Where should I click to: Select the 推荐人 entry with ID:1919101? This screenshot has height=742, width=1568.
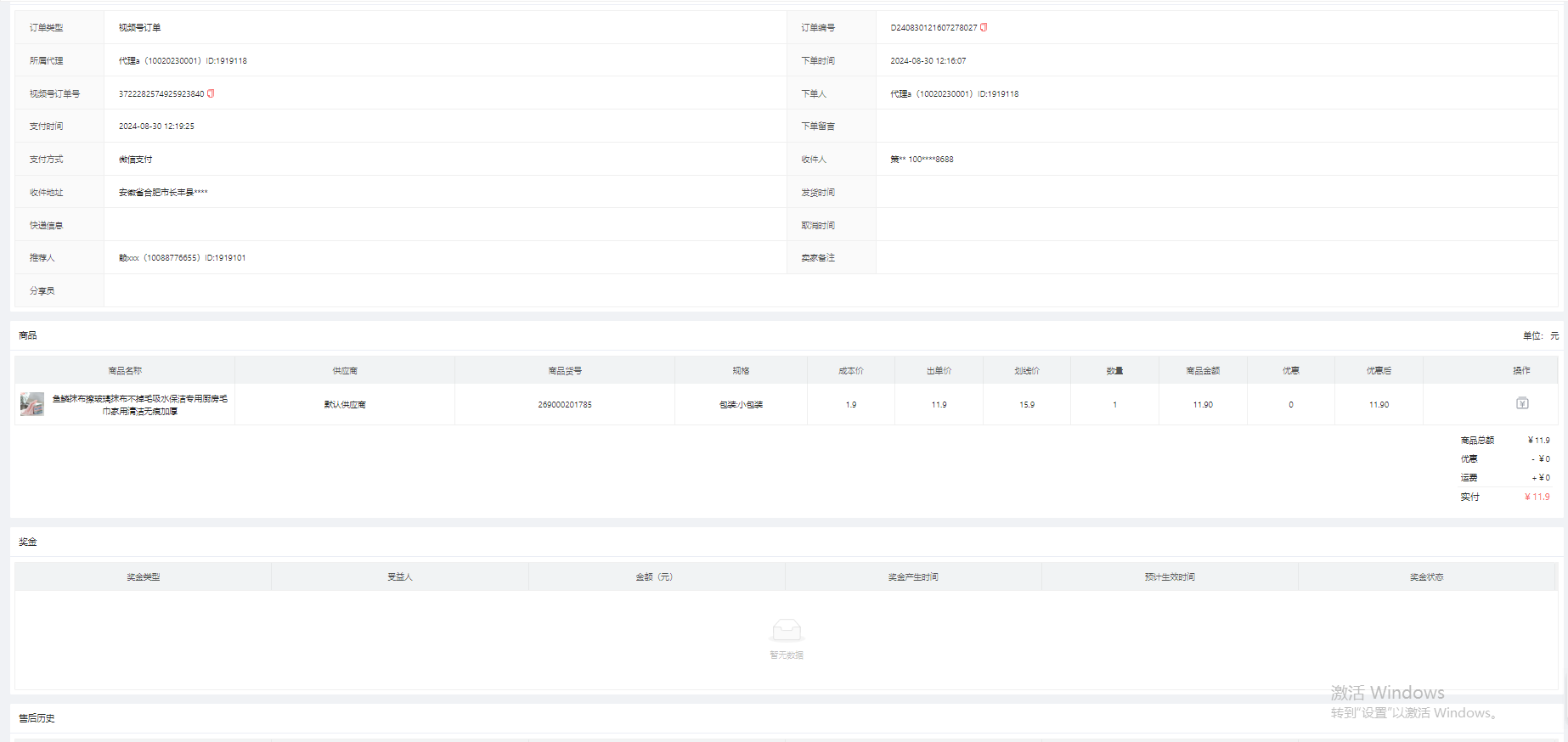pyautogui.click(x=182, y=258)
